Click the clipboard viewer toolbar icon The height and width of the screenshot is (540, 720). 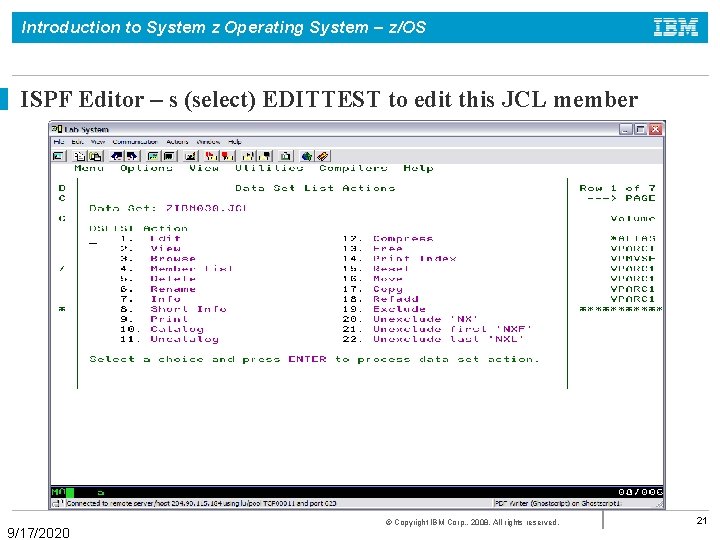[x=286, y=156]
